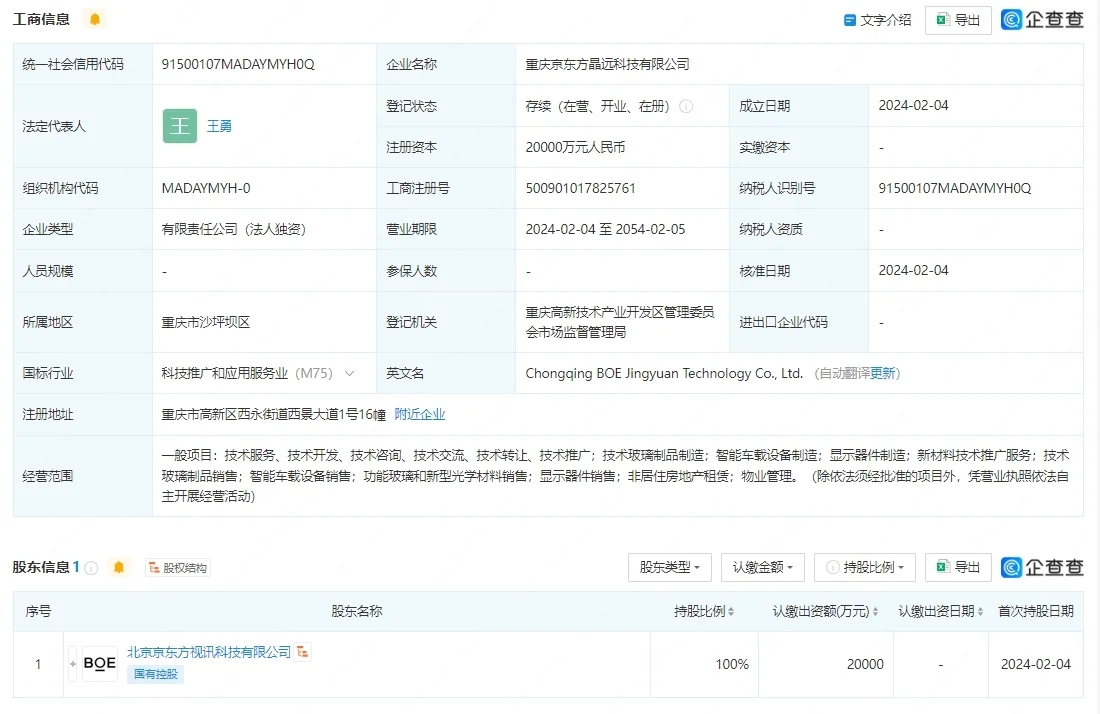Expand the 科技推广和应用服务业 industry chevron
The image size is (1100, 714).
(x=349, y=373)
